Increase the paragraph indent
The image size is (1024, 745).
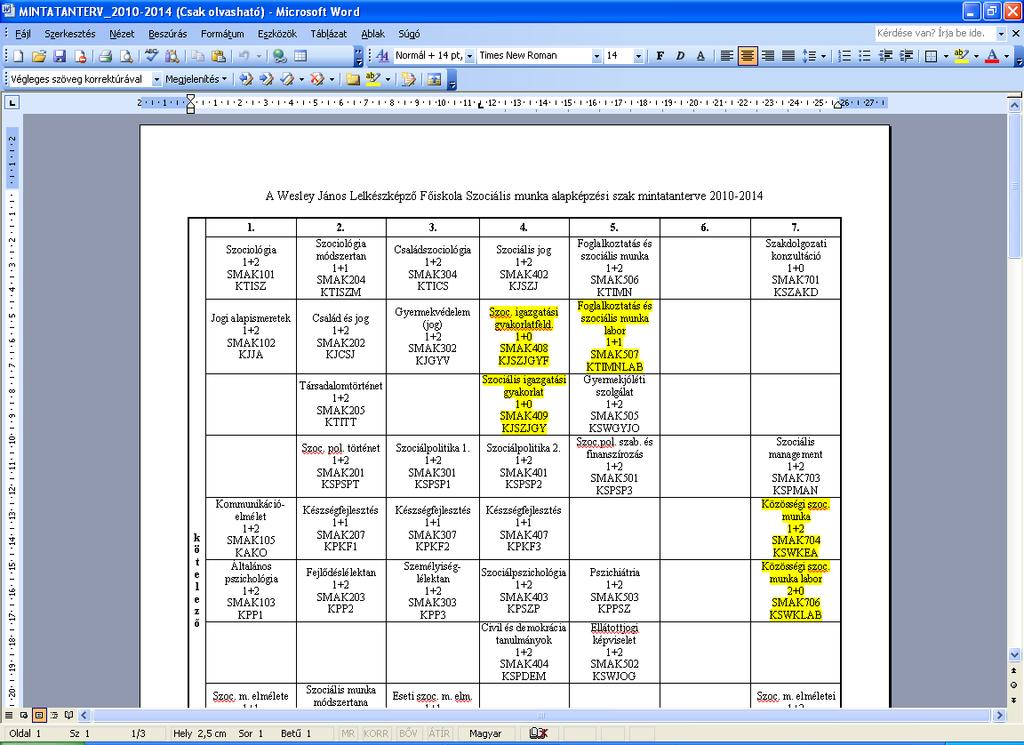pos(906,56)
